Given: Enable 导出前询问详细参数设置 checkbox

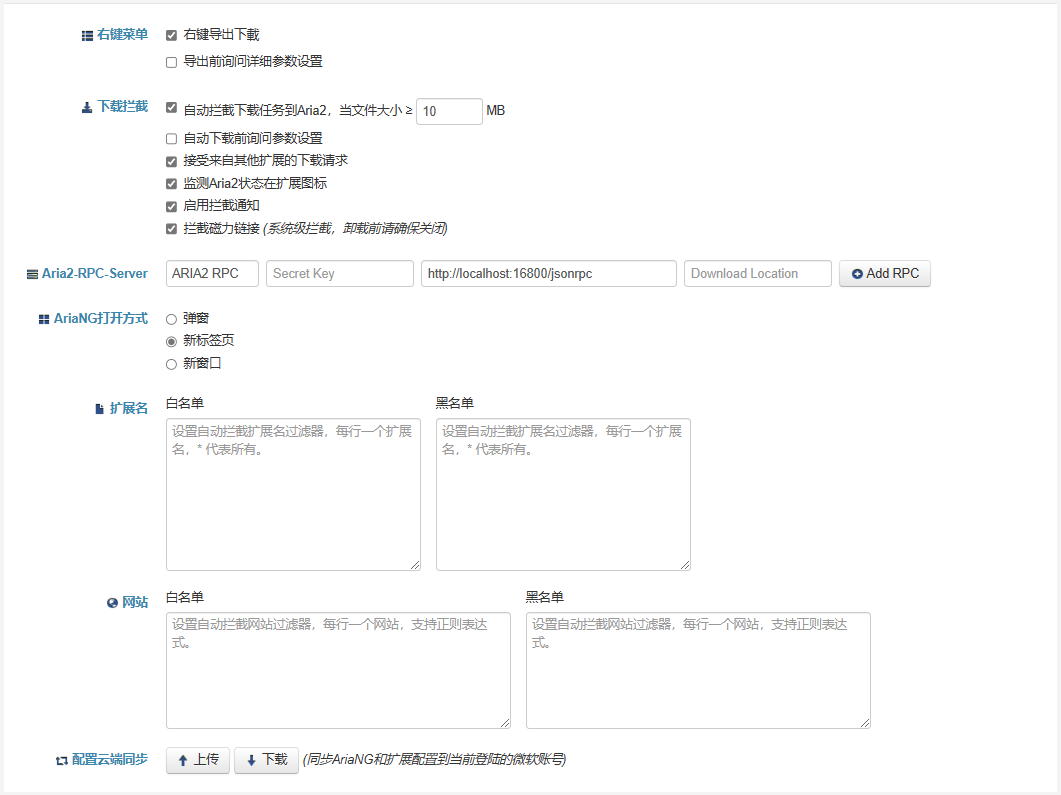Looking at the screenshot, I should coord(171,62).
